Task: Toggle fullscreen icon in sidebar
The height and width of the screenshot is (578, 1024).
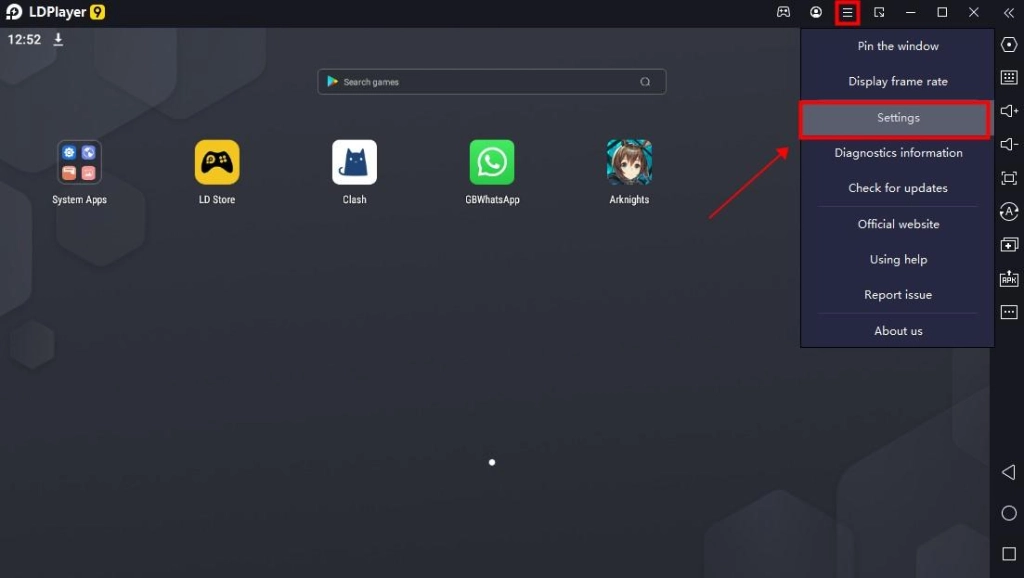Action: (1009, 178)
